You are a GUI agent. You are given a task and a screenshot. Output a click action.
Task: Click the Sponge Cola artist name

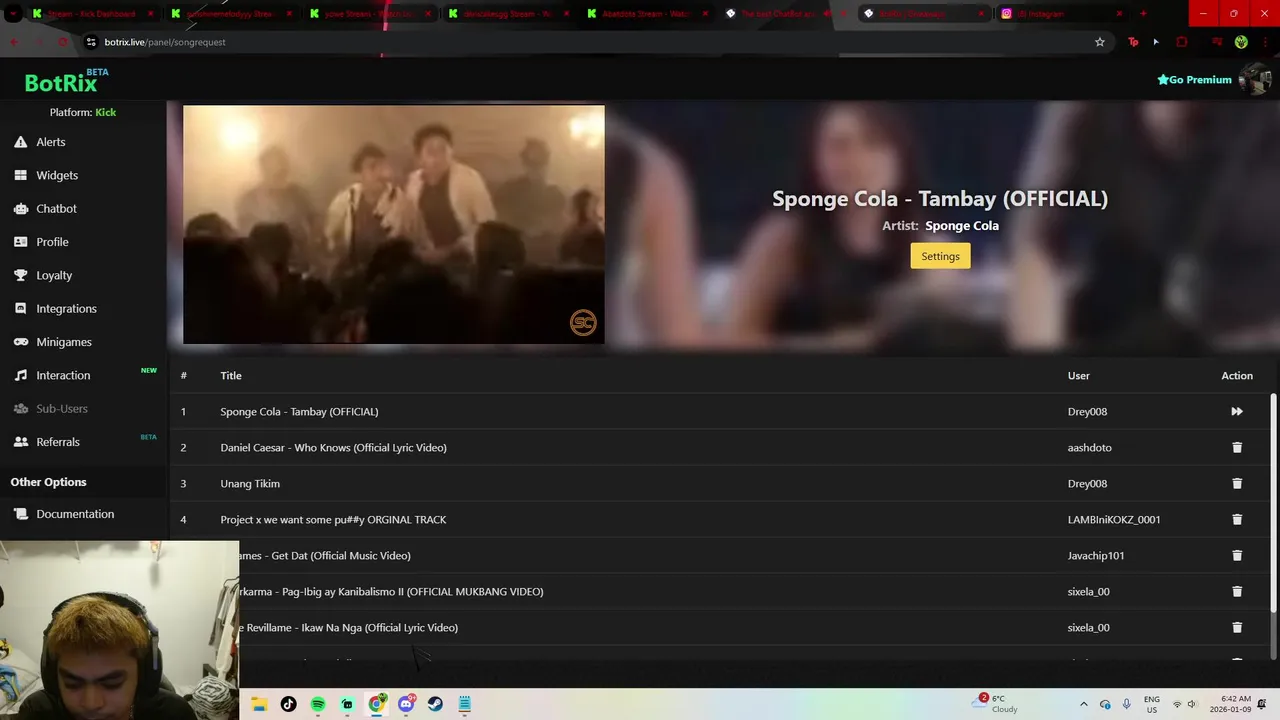click(962, 225)
